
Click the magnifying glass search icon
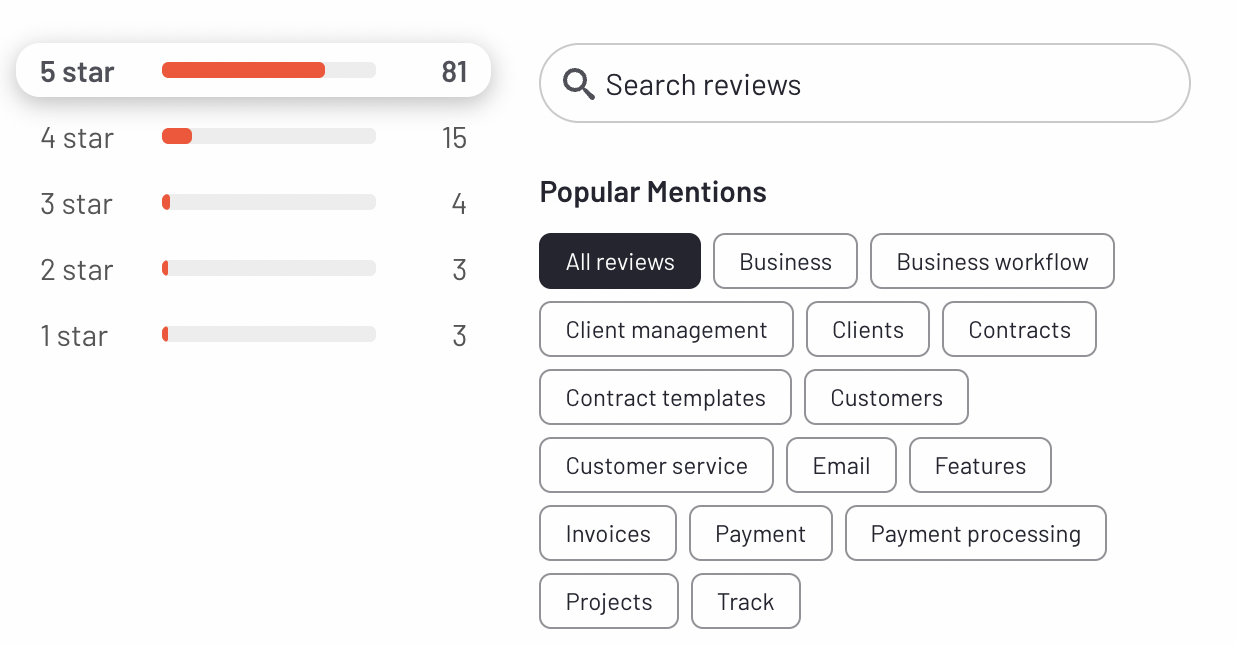[x=578, y=85]
